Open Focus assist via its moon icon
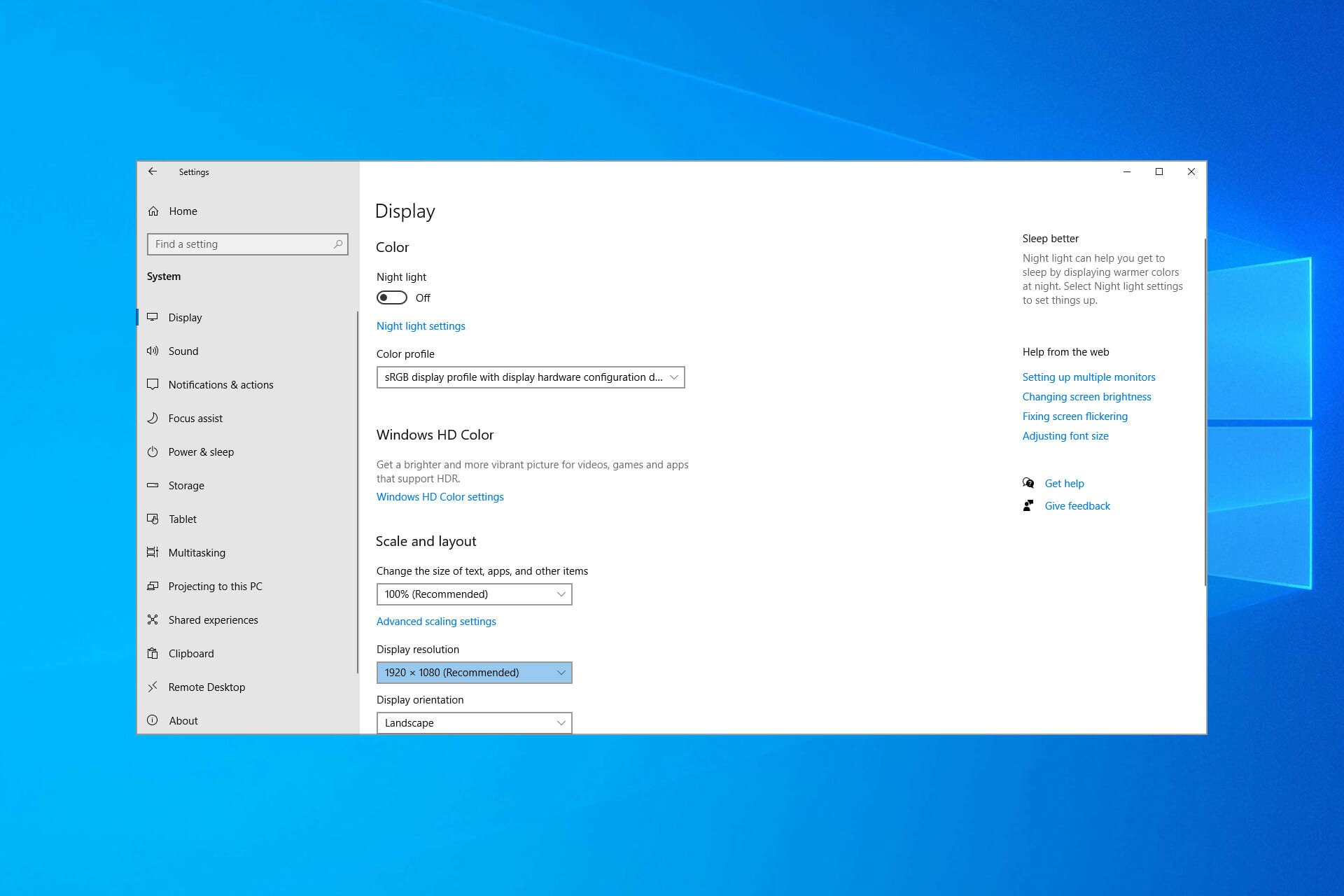 tap(153, 418)
